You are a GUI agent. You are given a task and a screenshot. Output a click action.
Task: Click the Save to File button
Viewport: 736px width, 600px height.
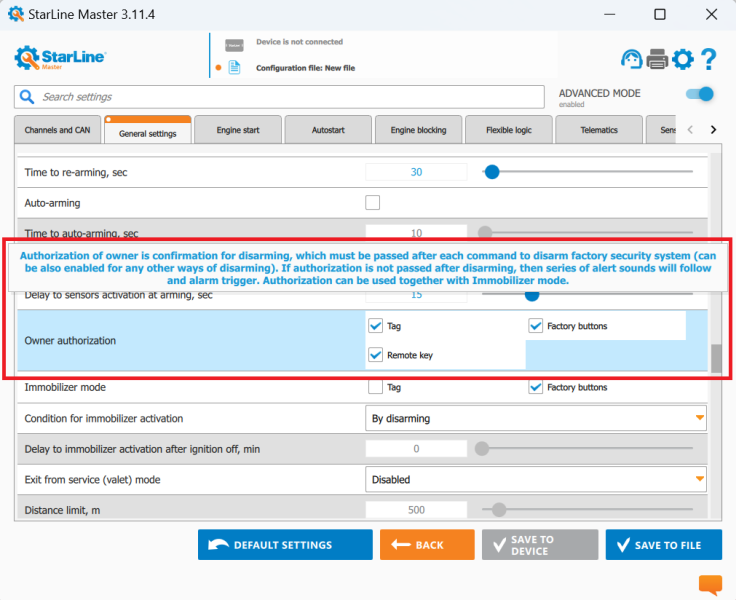click(x=663, y=545)
